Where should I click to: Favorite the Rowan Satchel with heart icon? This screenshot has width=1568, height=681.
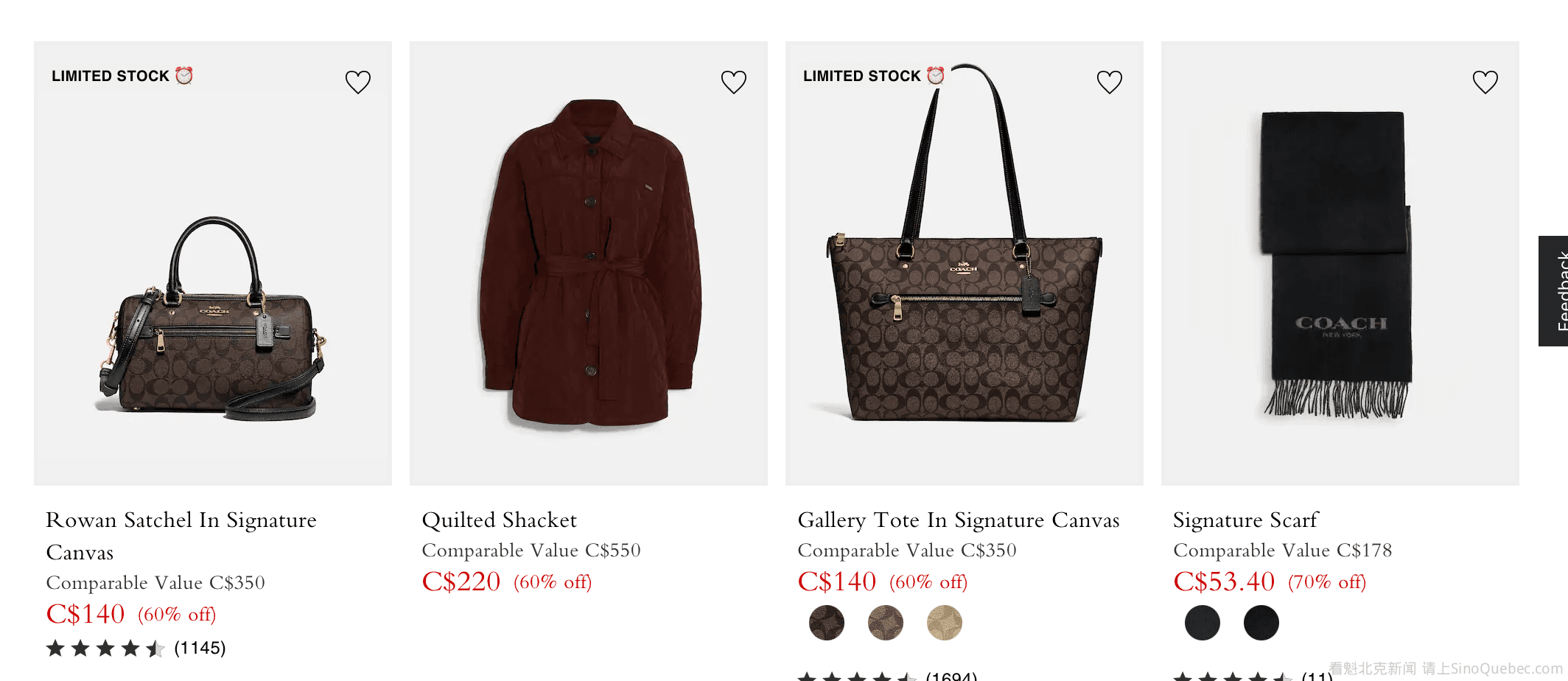tap(358, 82)
